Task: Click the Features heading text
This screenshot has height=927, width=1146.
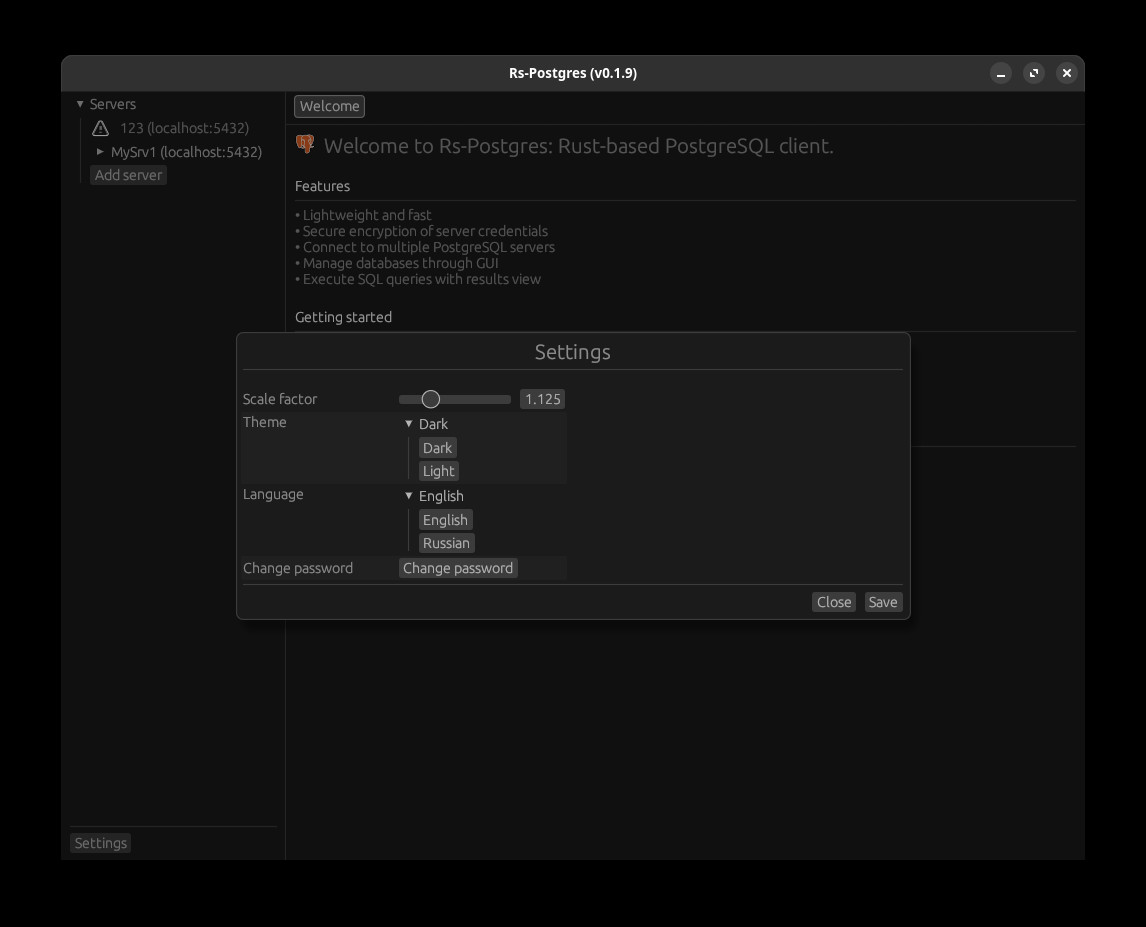Action: [x=322, y=186]
